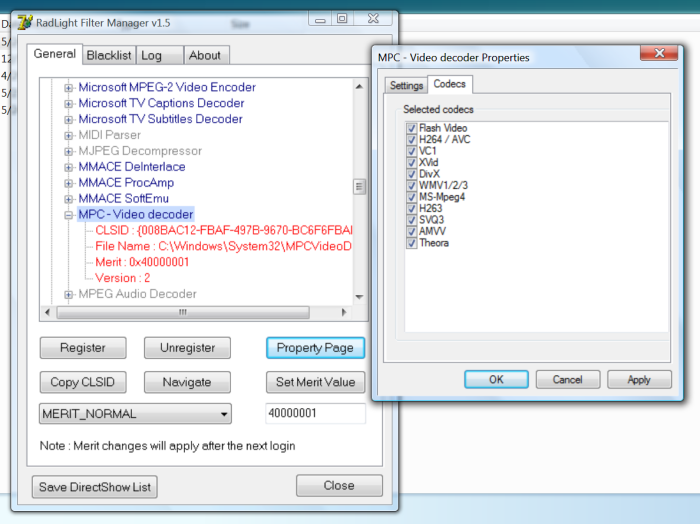Screen dimensions: 700x524
Task: Click the horizontal scroll right arrow
Action: (x=343, y=312)
